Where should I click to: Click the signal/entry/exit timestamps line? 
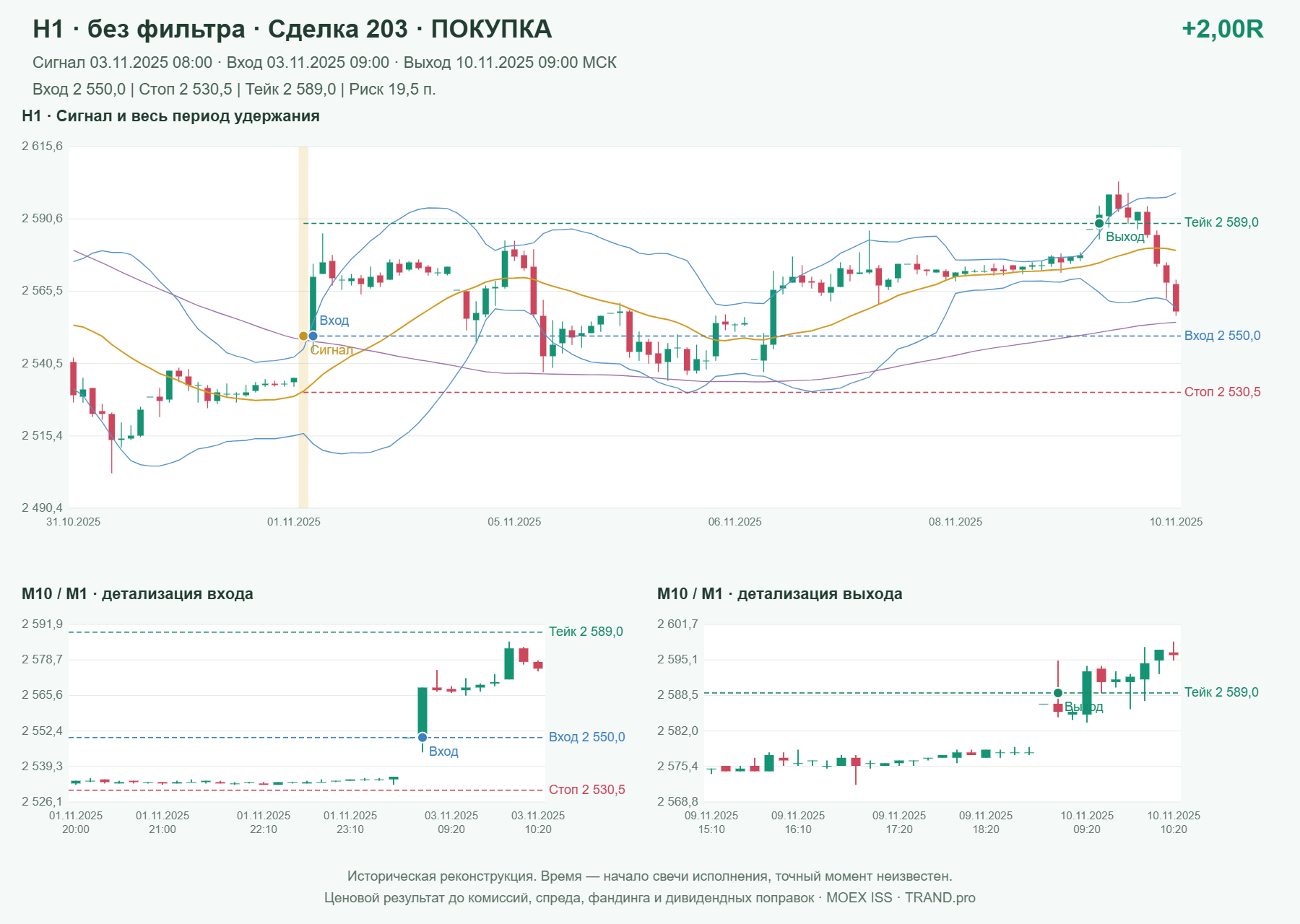324,63
